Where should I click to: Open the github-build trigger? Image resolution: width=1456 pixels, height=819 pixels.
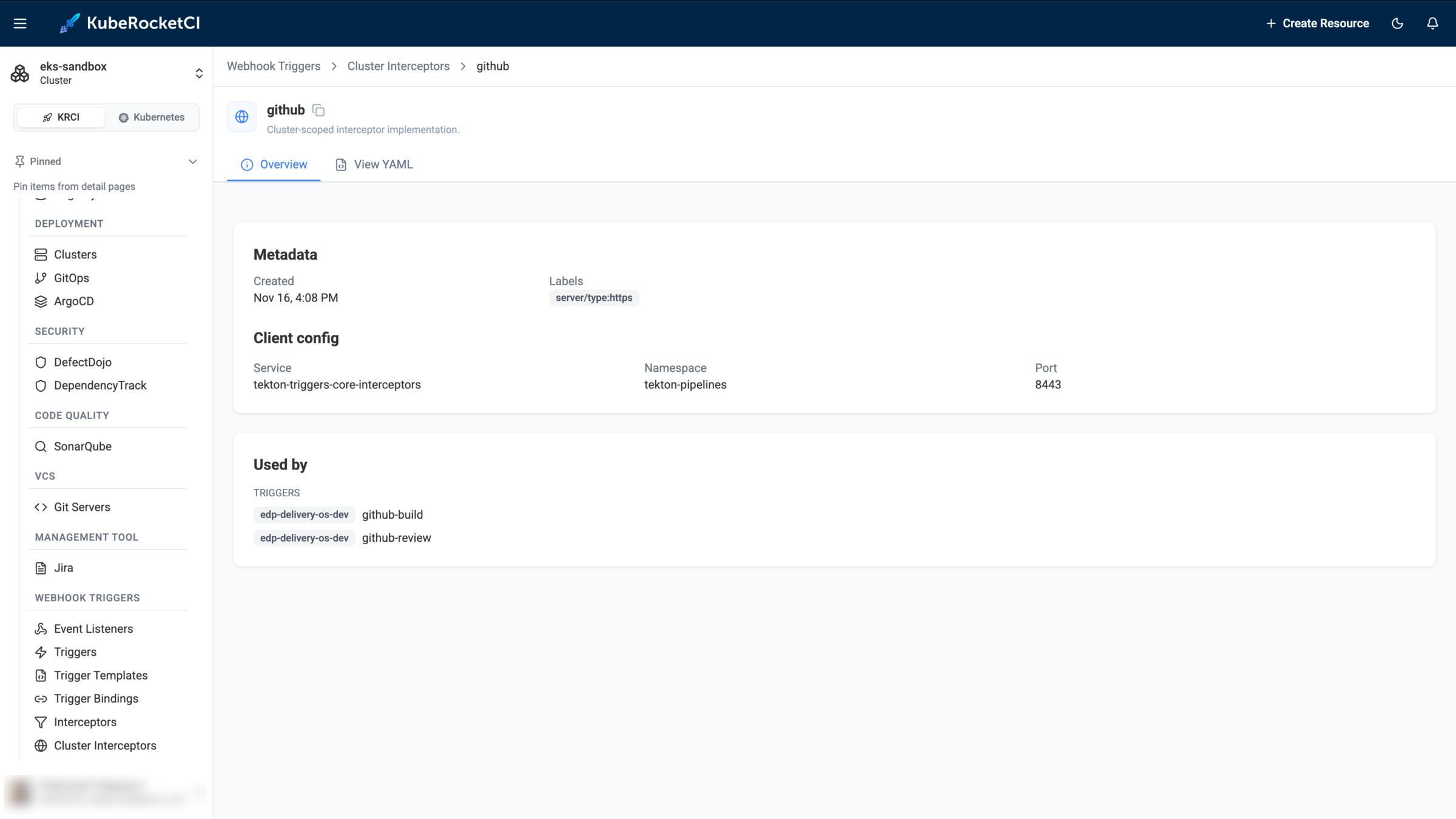pos(392,514)
